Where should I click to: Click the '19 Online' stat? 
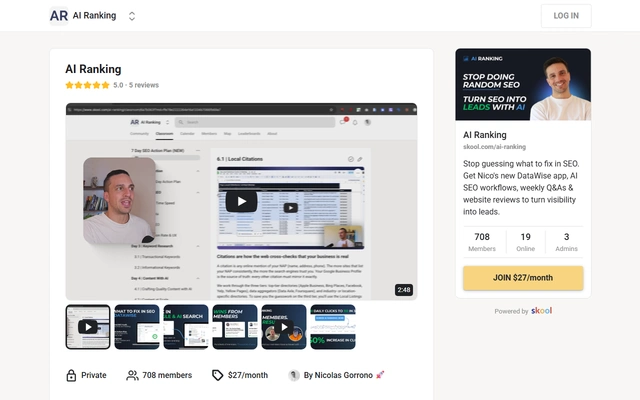[525, 242]
